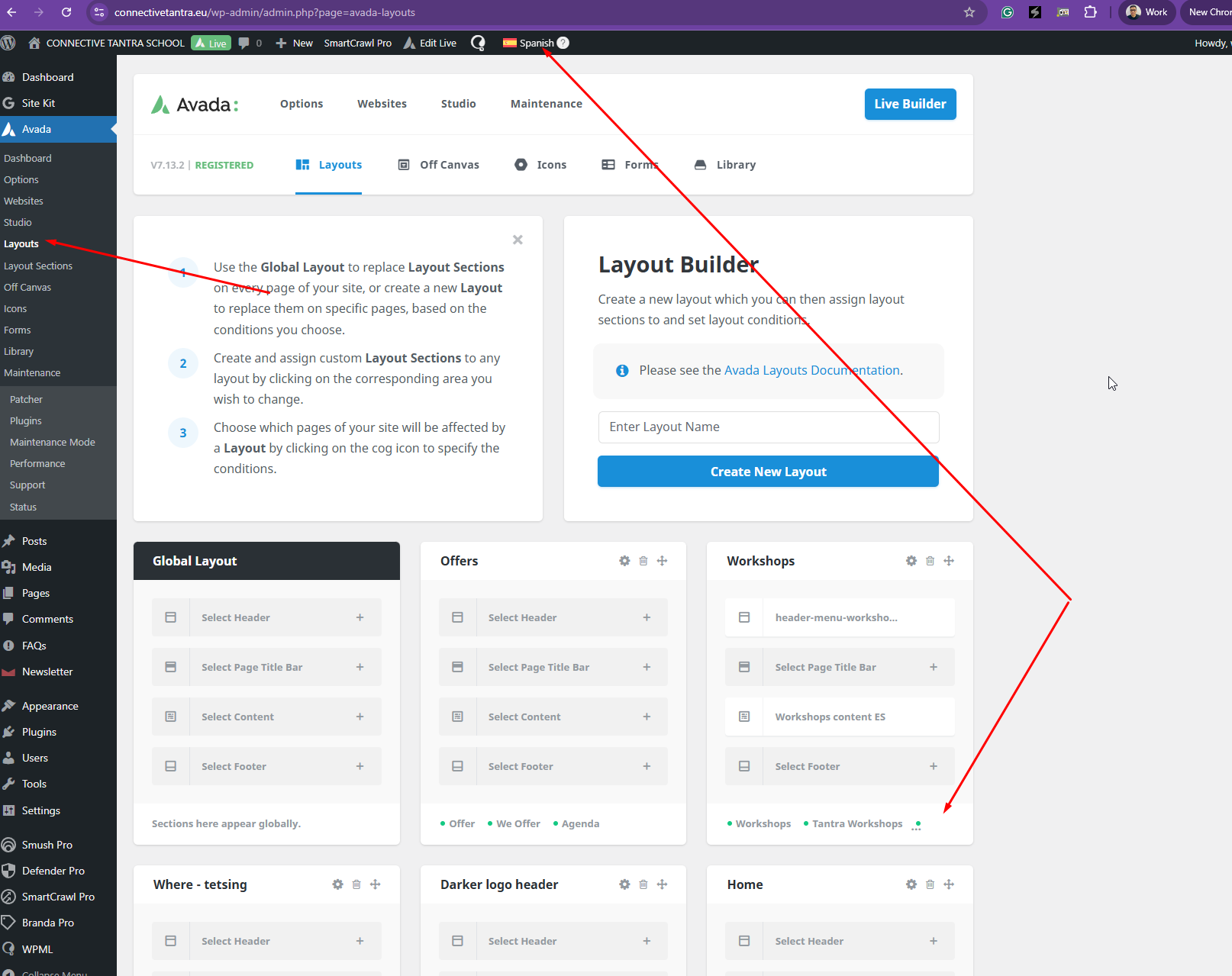Screen dimensions: 1232x976
Task: Click the WordPress logo in admin bar
Action: [x=8, y=43]
